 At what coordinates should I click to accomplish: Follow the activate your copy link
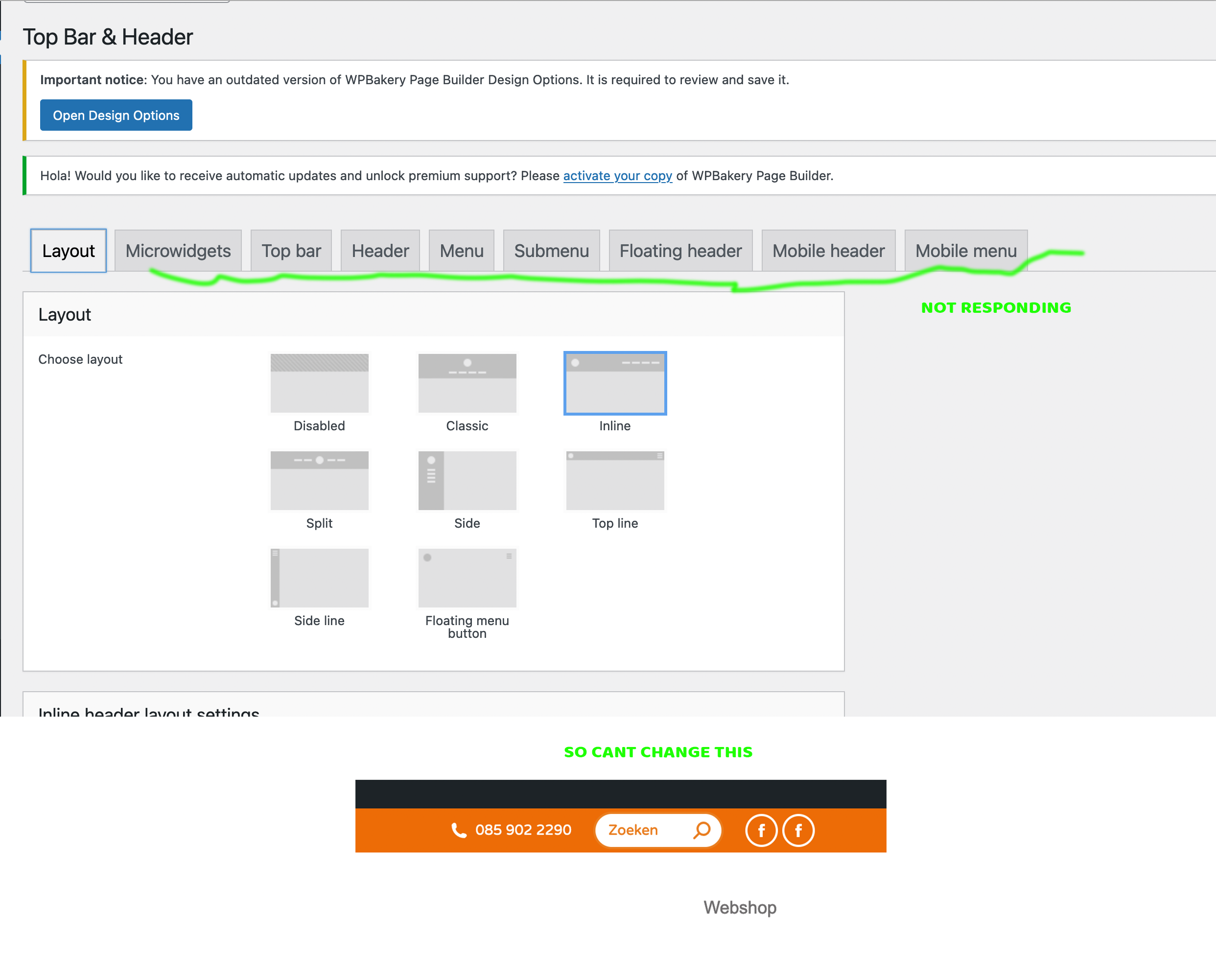617,176
